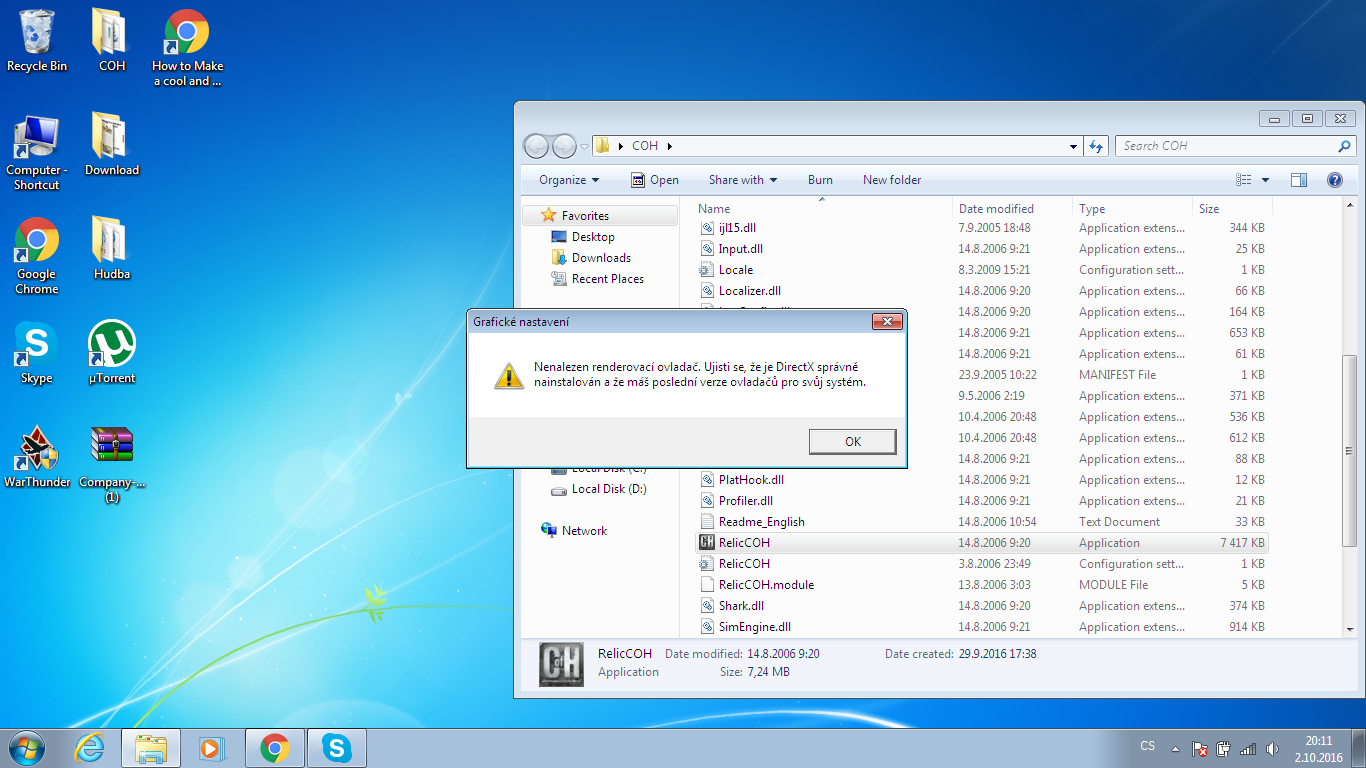Viewport: 1366px width, 768px height.
Task: Select the 'How to Make a cool and' Chrome shortcut
Action: (187, 48)
